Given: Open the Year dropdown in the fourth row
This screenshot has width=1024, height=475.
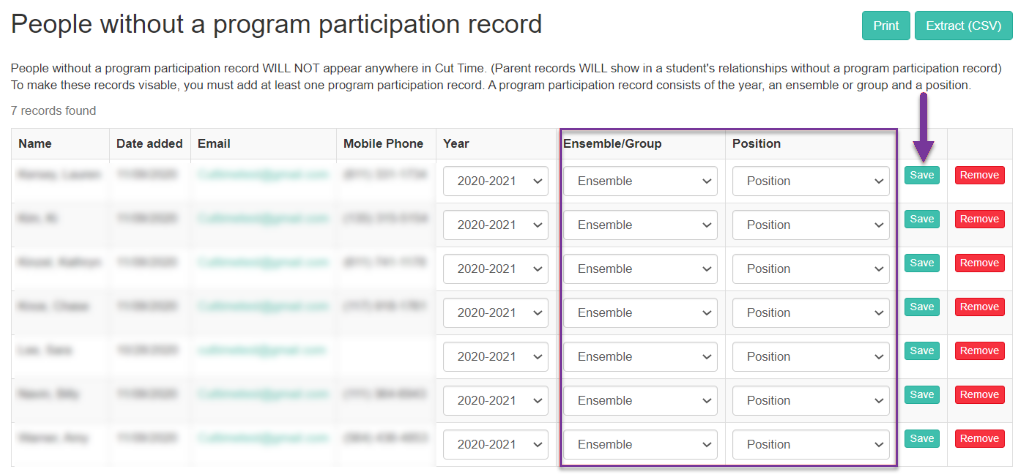Looking at the screenshot, I should [x=496, y=313].
